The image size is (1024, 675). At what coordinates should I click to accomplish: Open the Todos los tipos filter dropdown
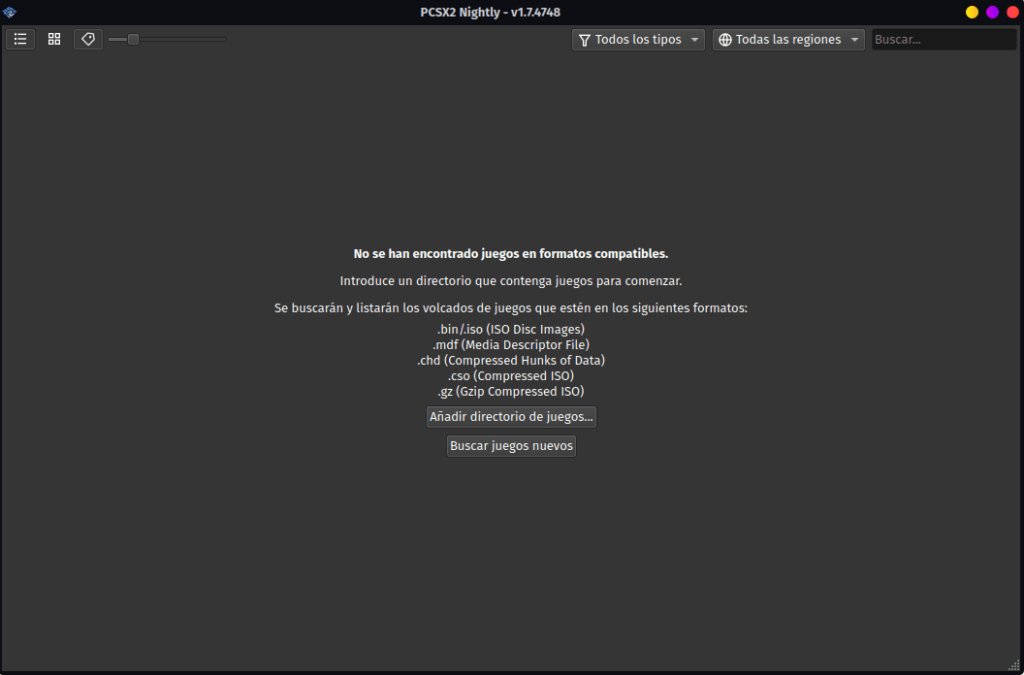(x=638, y=40)
